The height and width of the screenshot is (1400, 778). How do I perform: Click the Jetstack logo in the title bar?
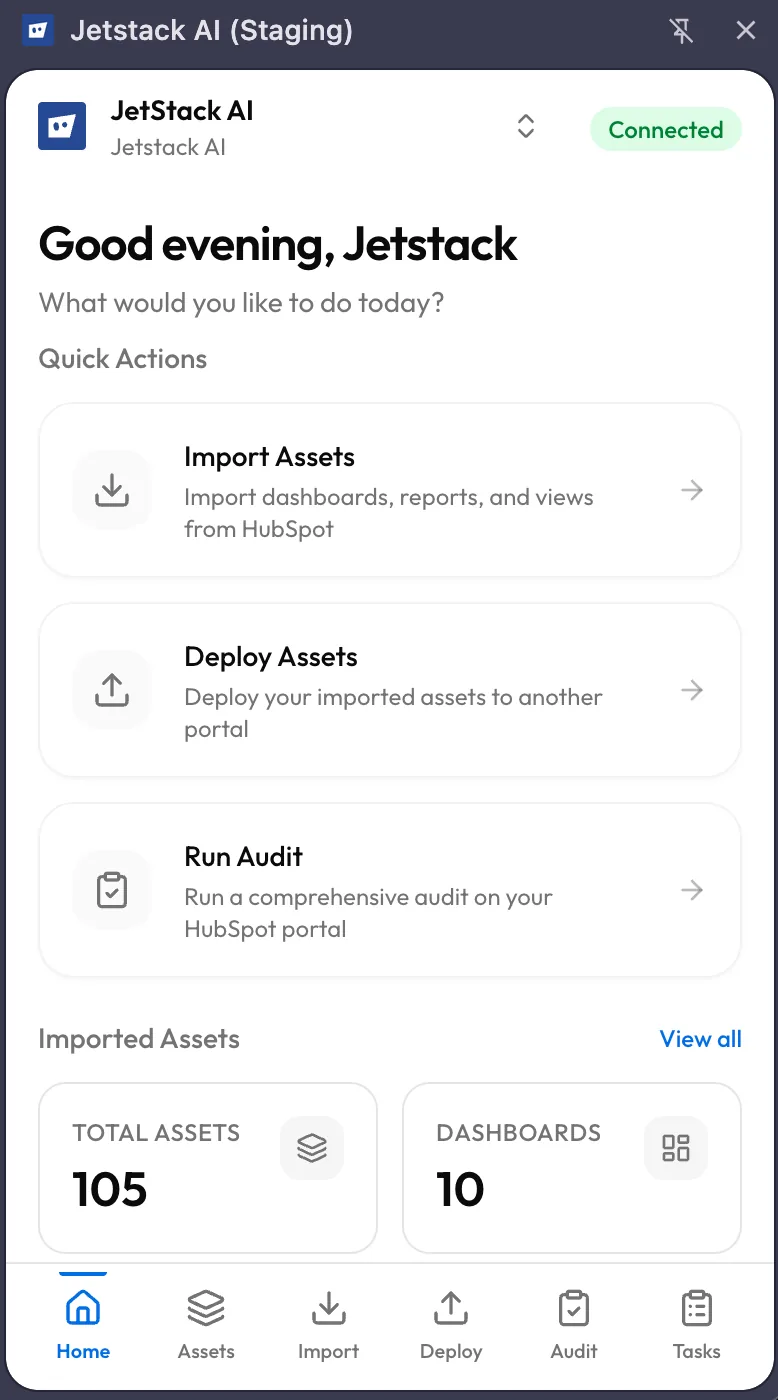[37, 31]
